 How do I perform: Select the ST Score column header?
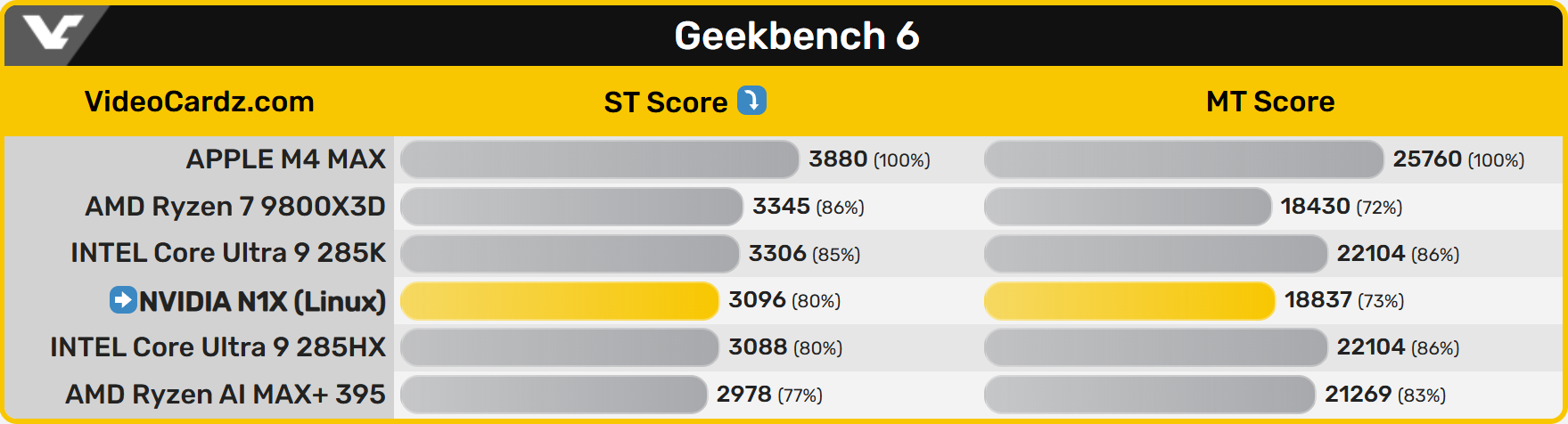pyautogui.click(x=665, y=102)
